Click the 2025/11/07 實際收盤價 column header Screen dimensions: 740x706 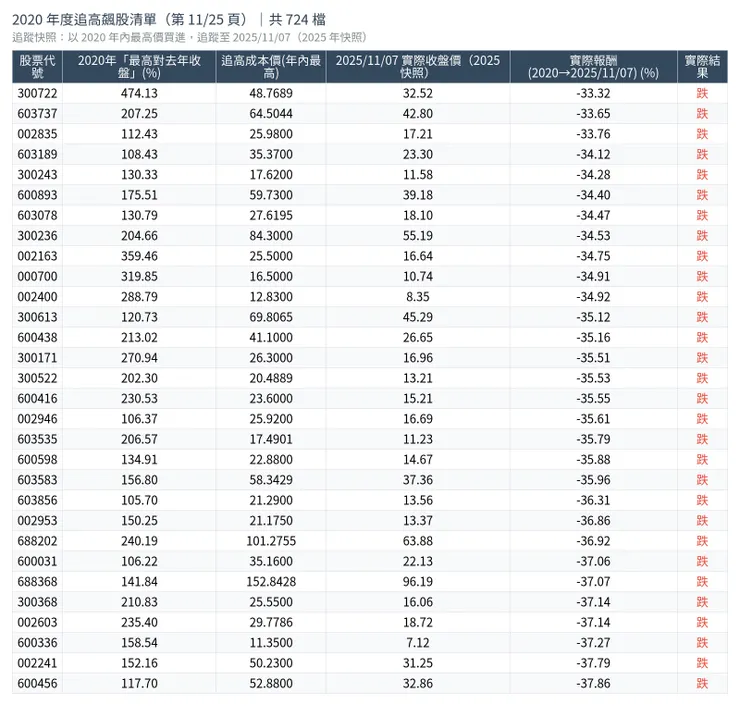pos(418,67)
